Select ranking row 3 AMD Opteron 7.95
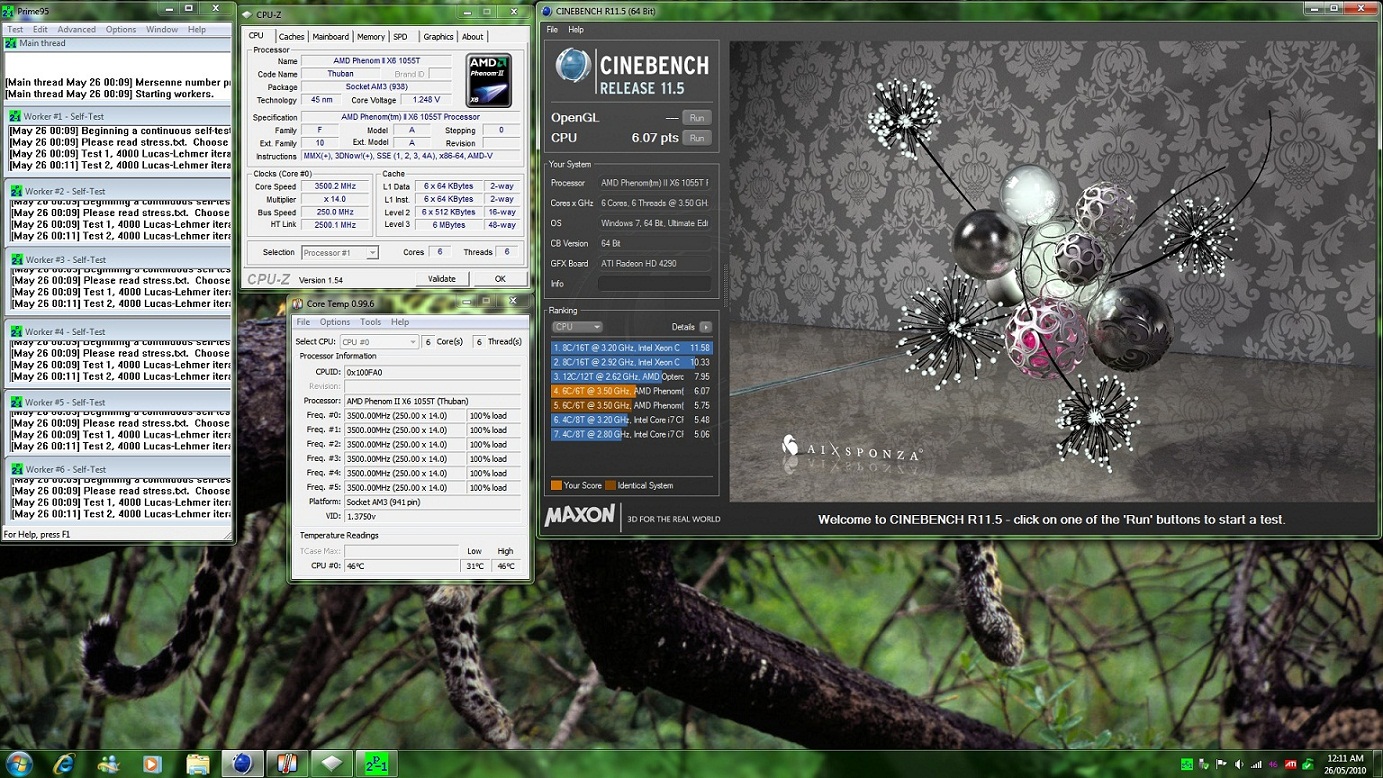Image resolution: width=1383 pixels, height=778 pixels. pos(631,377)
